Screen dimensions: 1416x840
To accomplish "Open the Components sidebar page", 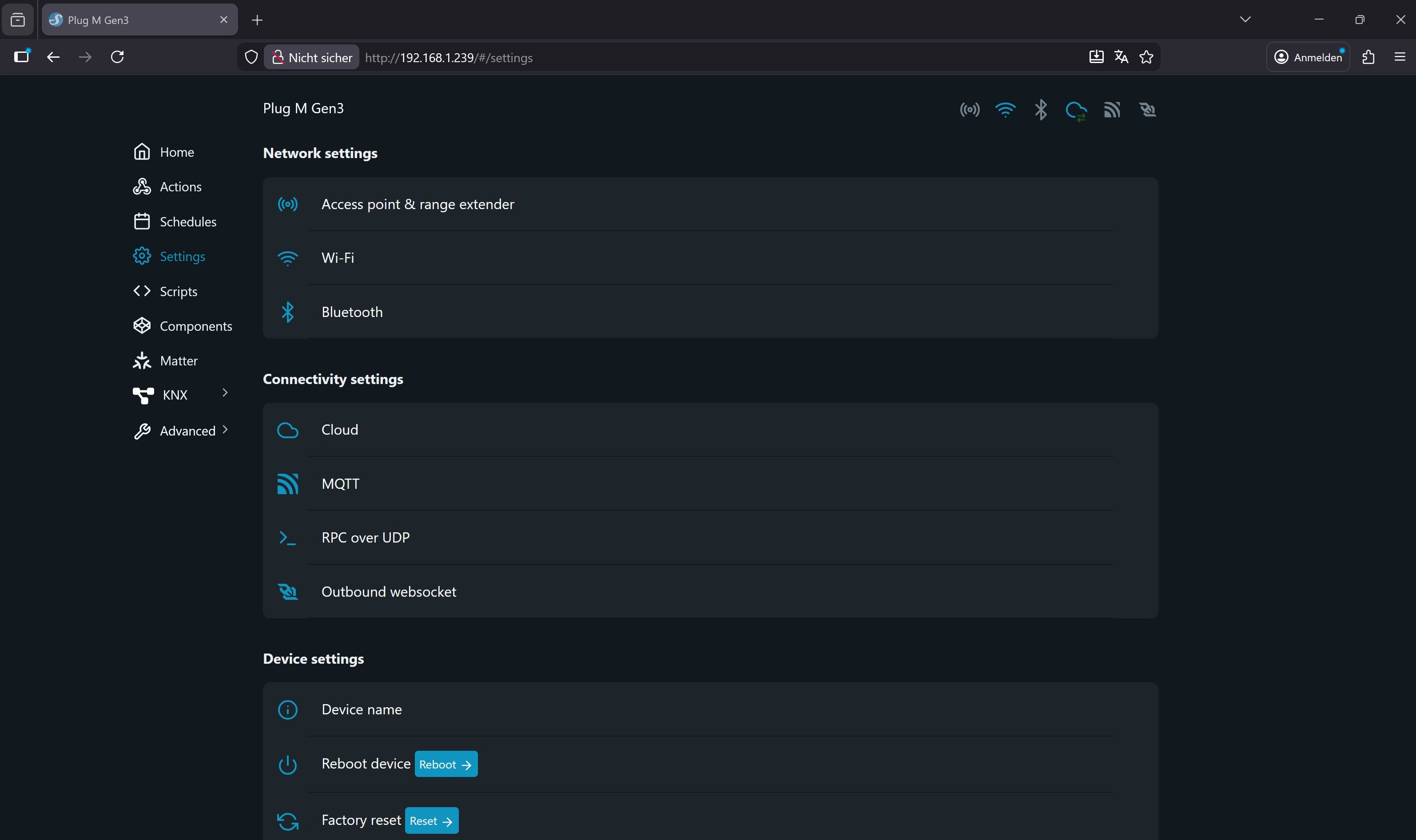I will pos(195,326).
